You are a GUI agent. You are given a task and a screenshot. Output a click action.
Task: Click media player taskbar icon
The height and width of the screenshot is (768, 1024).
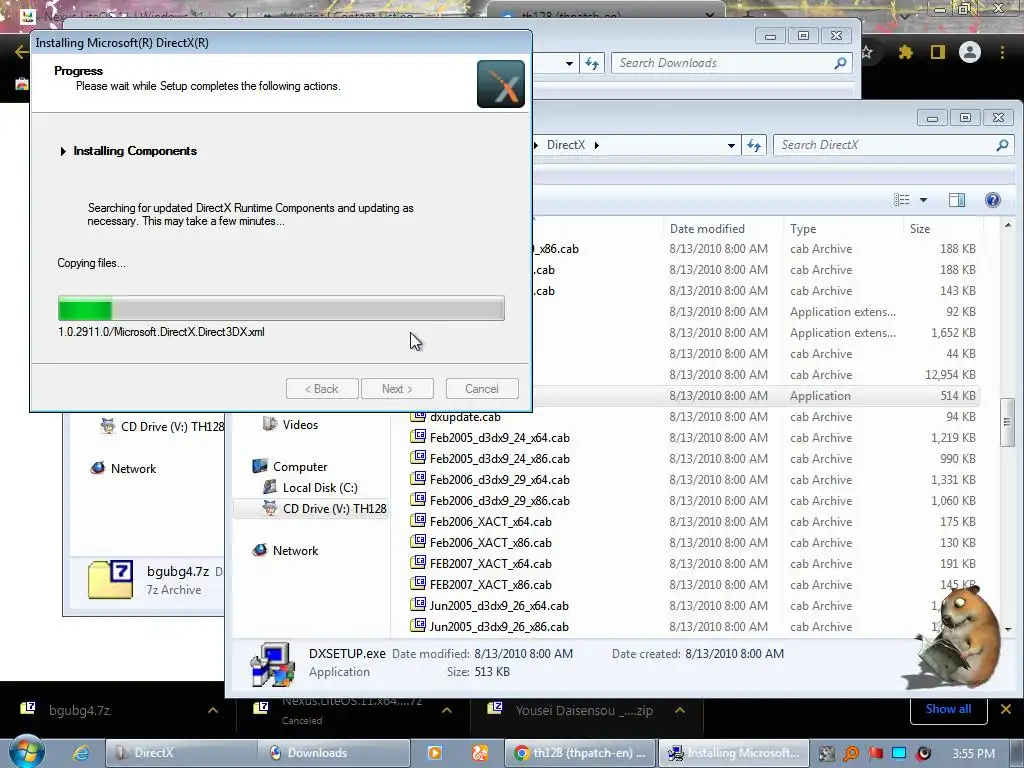(x=434, y=753)
